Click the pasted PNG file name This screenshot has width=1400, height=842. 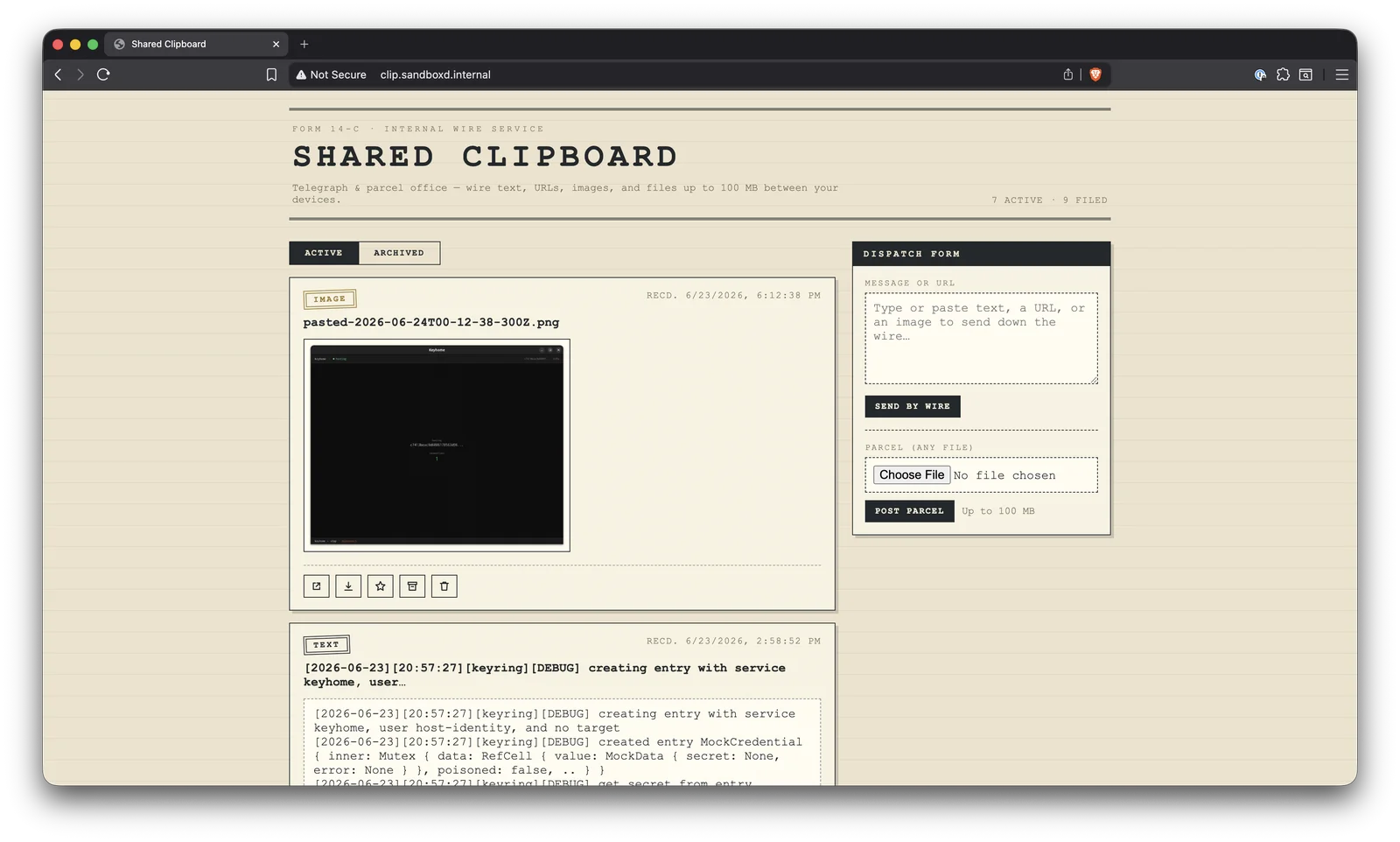click(x=431, y=322)
